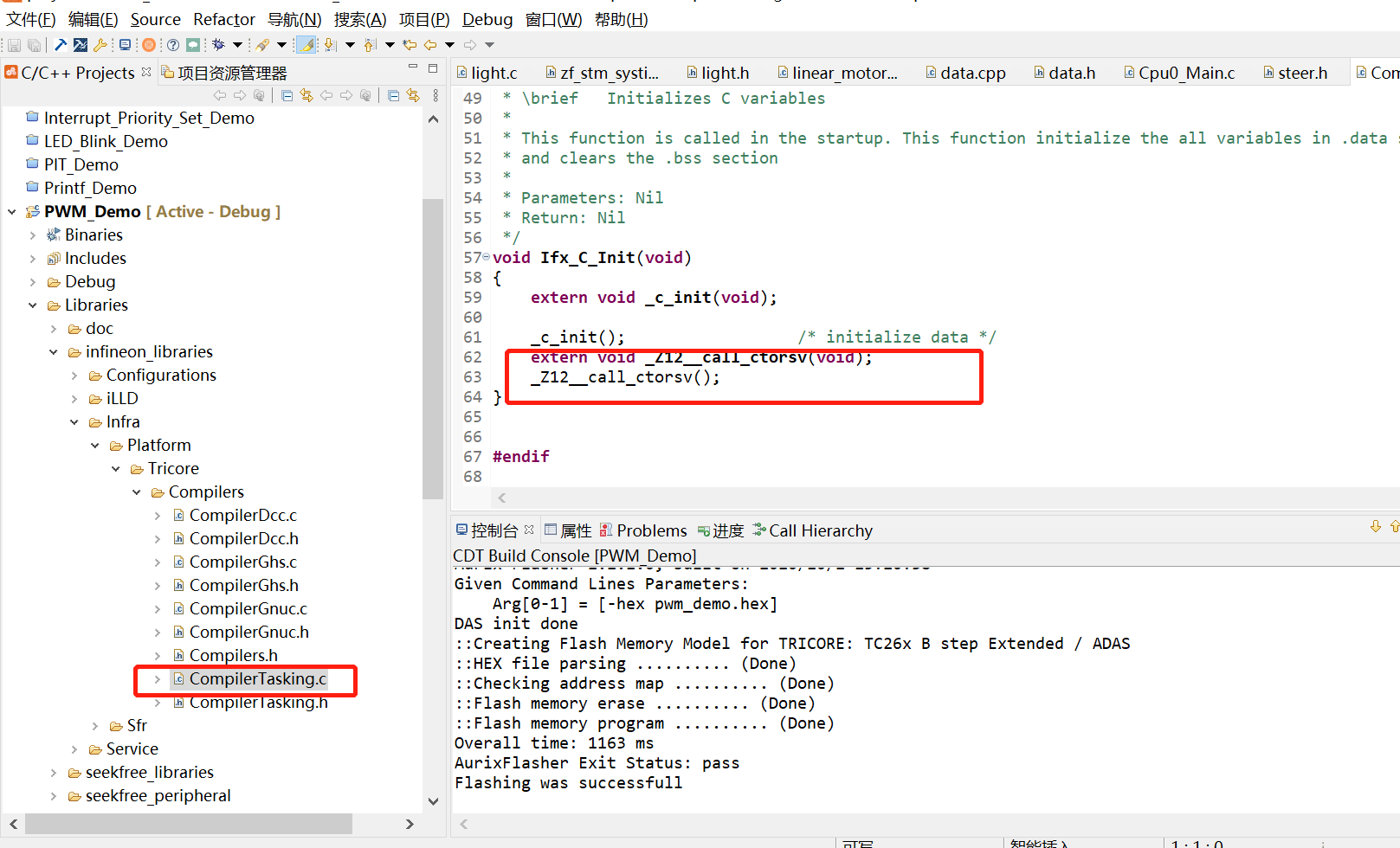Click the Save toolbar icon
This screenshot has width=1400, height=848.
[x=14, y=45]
